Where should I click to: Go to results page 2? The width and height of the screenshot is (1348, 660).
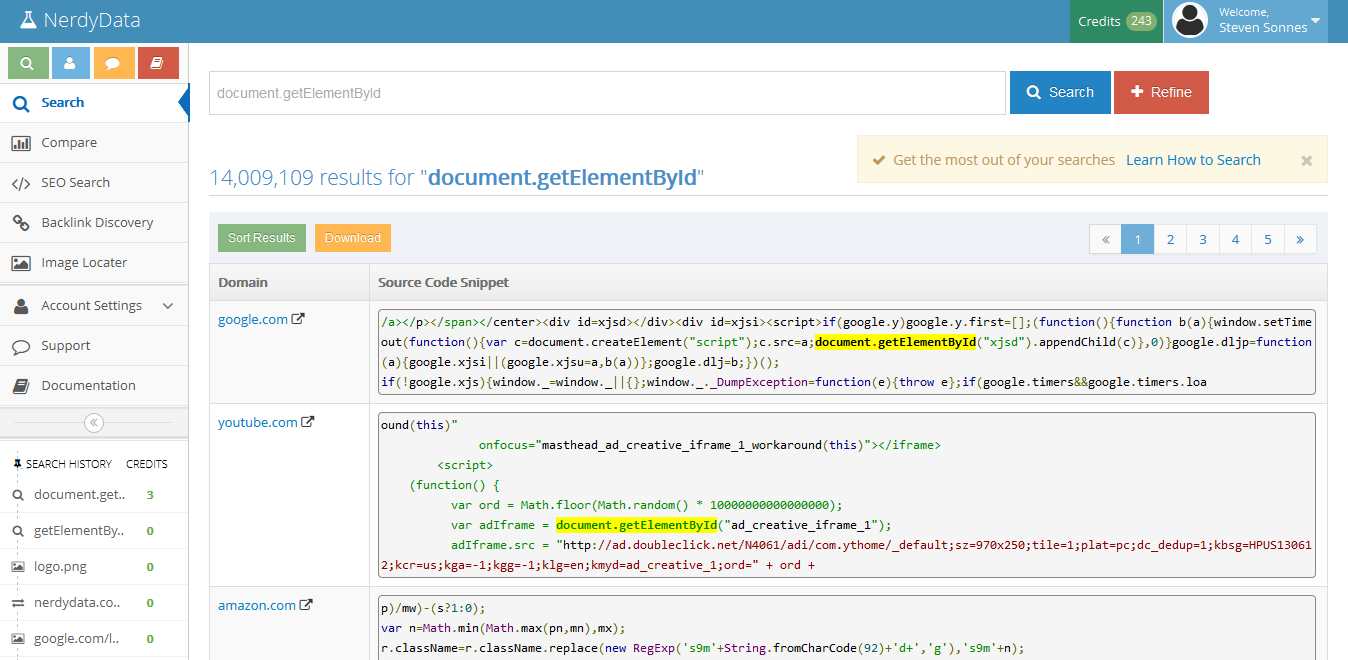[1170, 239]
